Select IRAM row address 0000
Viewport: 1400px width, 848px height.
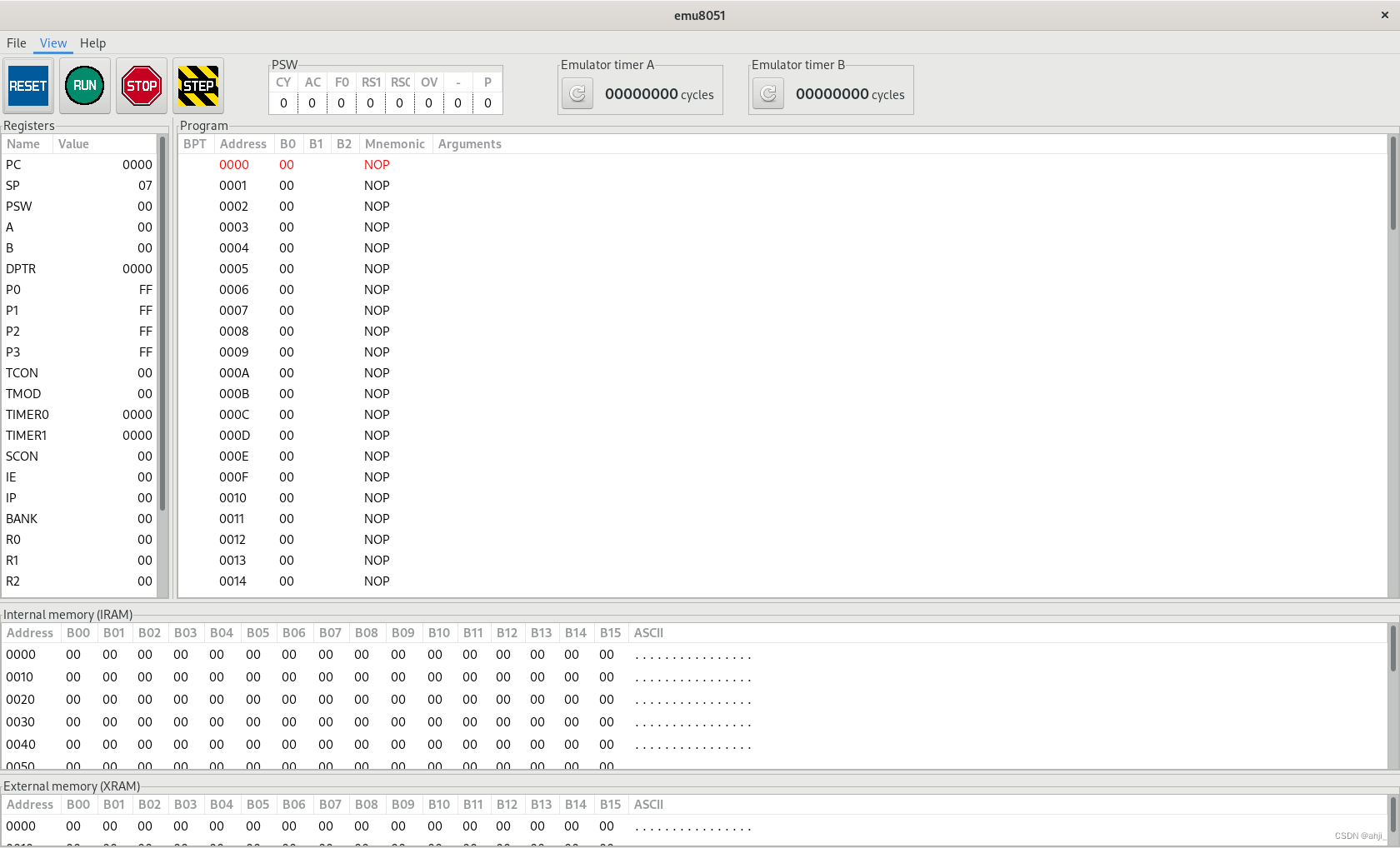[694, 655]
